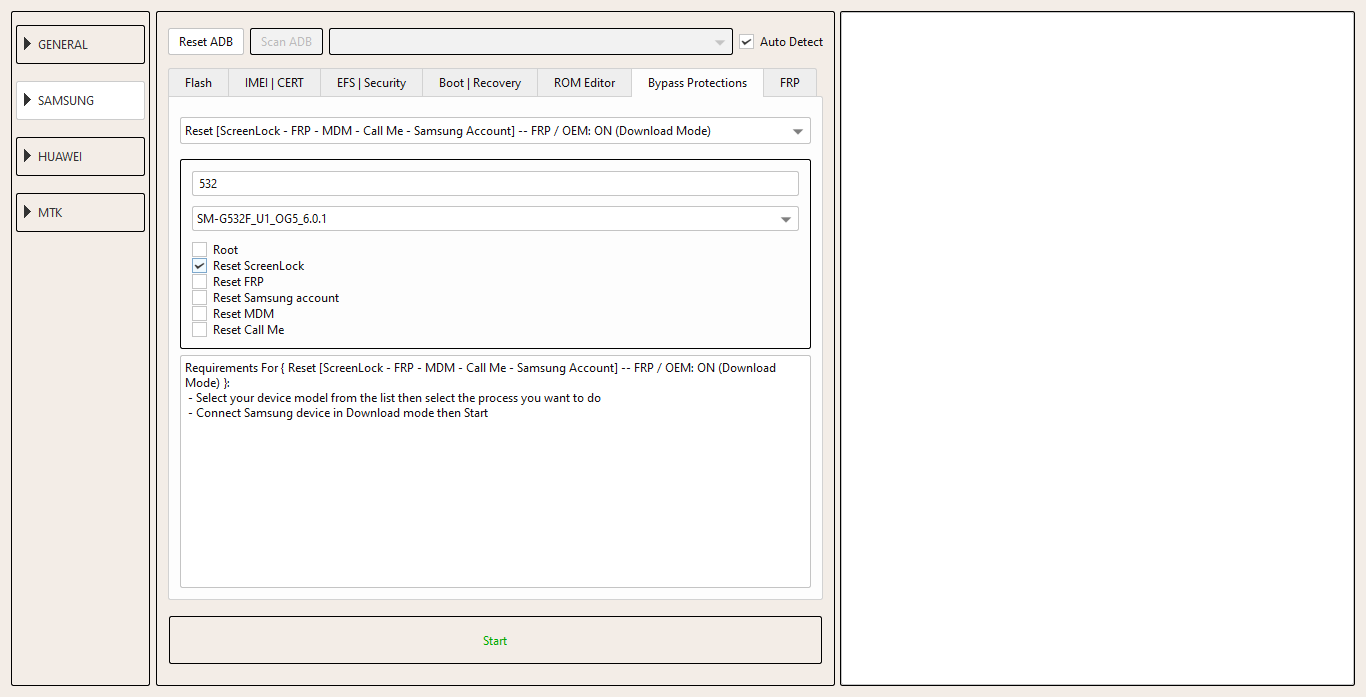Click the 'Requirements For' heading text
The image size is (1366, 697).
(x=232, y=368)
